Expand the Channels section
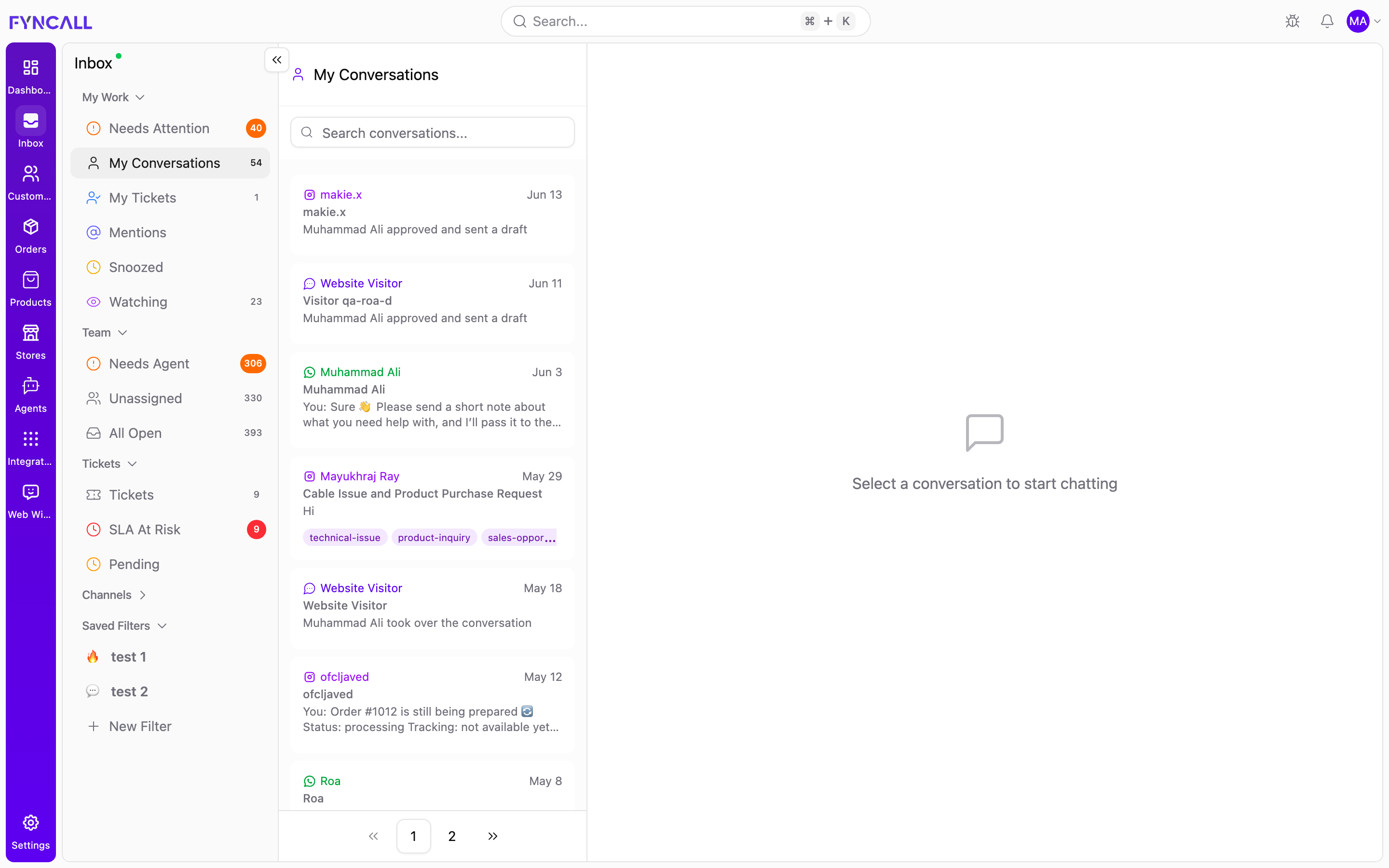 point(114,595)
